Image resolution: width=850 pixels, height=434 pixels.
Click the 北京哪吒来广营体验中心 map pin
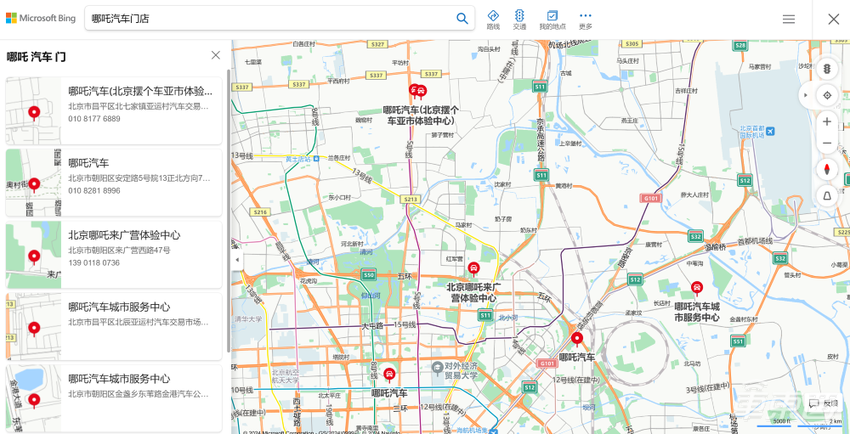point(474,268)
